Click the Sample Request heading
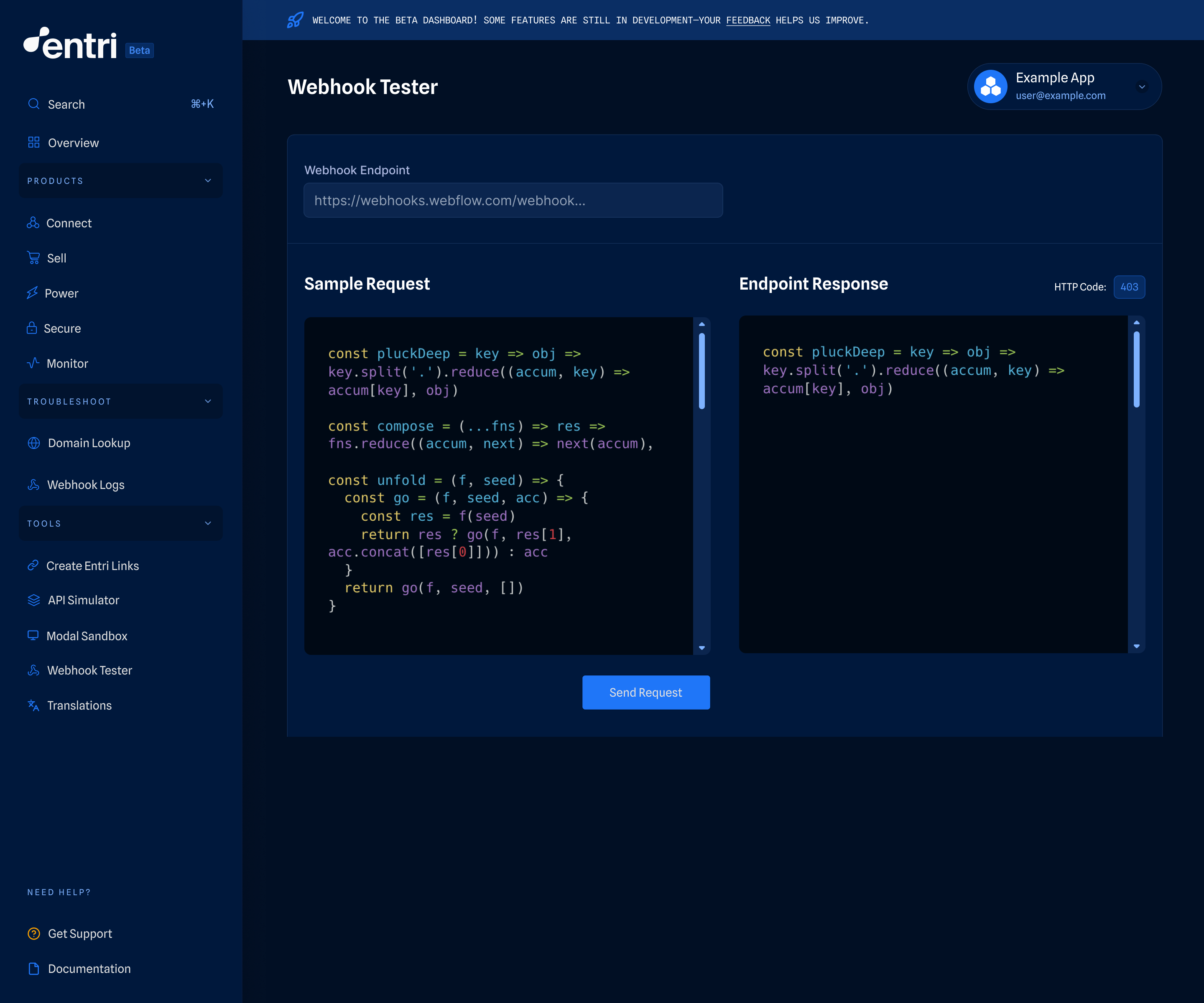The width and height of the screenshot is (1204, 1003). pyautogui.click(x=366, y=284)
